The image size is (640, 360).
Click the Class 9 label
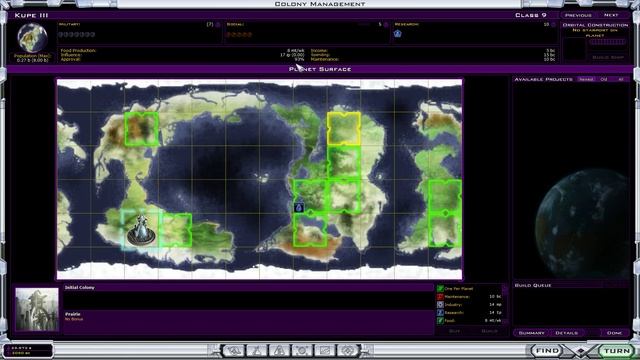click(531, 15)
